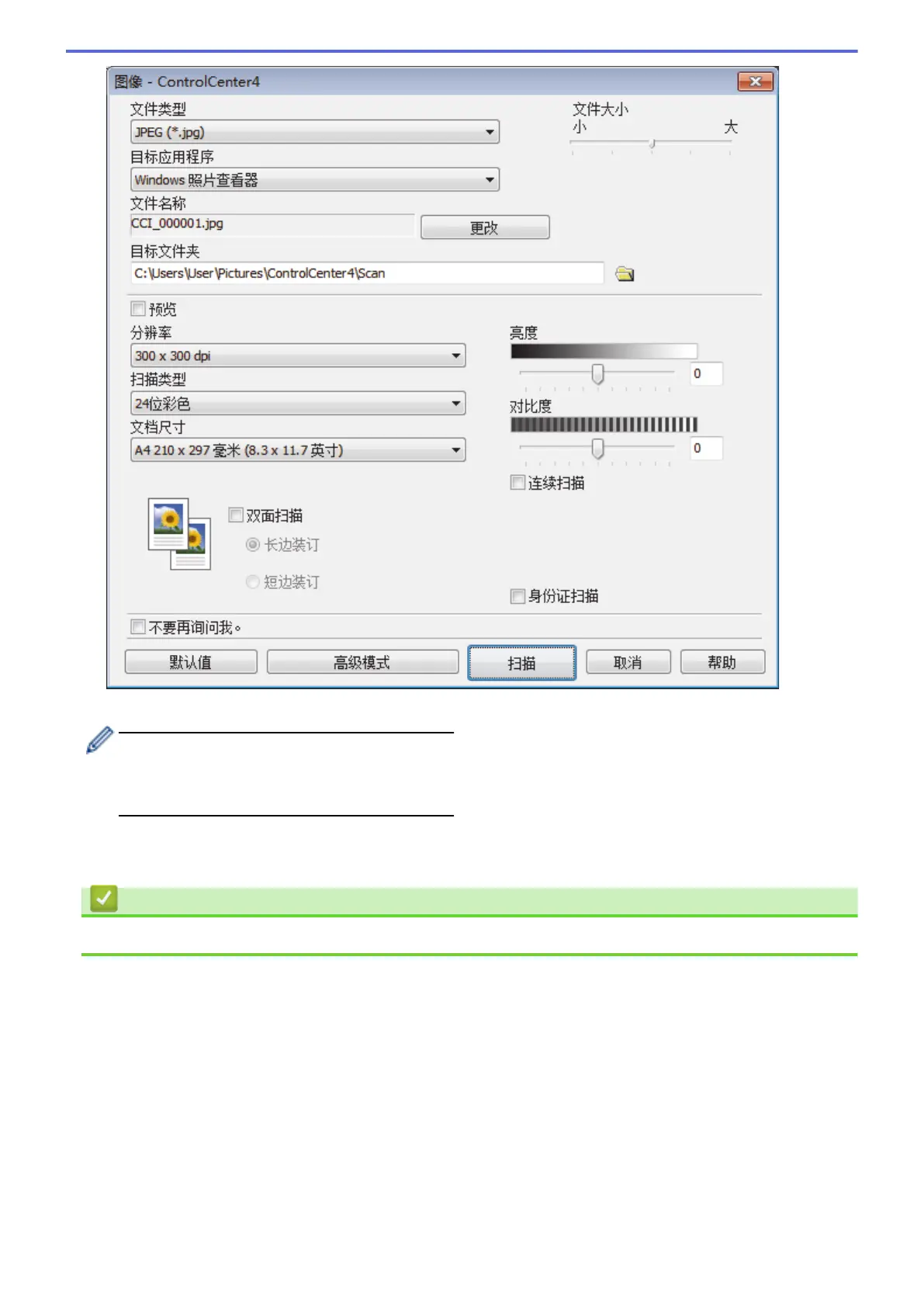Check the 身份证扫描 option
The image size is (924, 1307).
tap(517, 596)
